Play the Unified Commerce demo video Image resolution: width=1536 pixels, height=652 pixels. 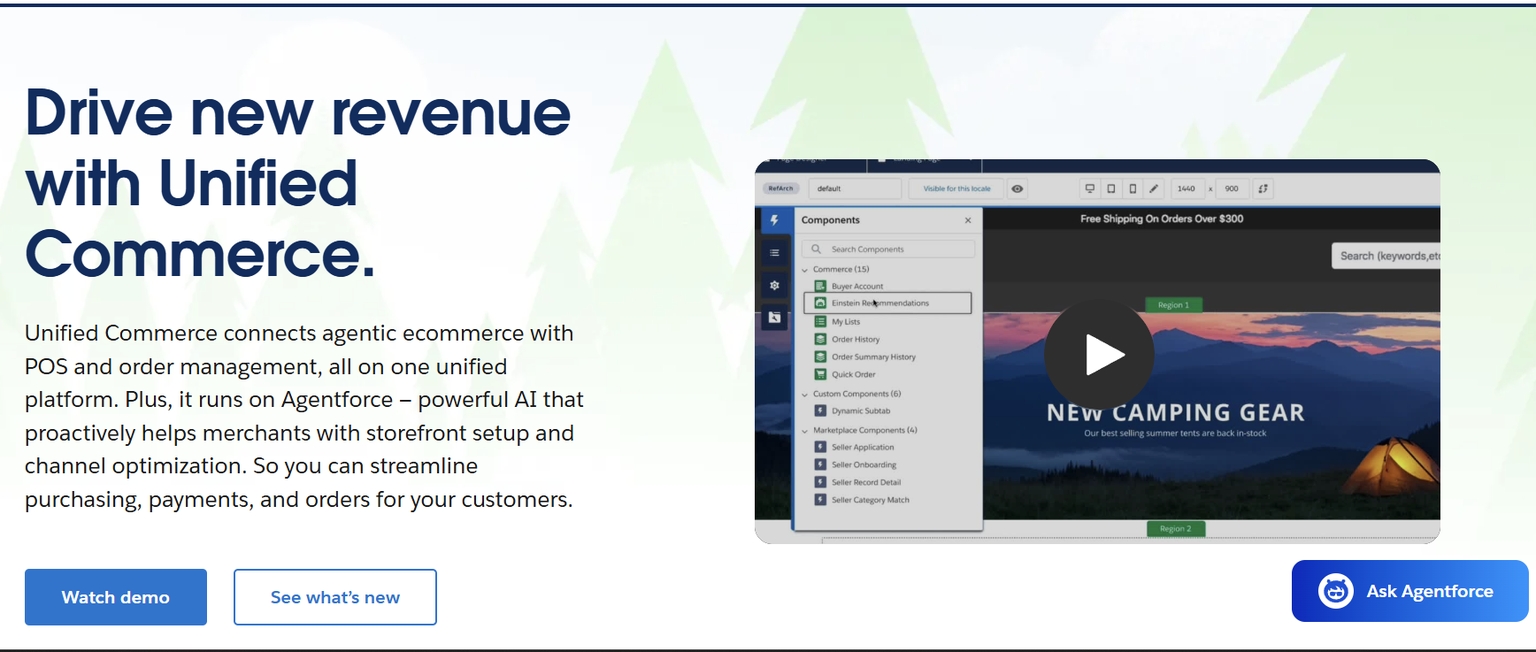[x=1099, y=354]
